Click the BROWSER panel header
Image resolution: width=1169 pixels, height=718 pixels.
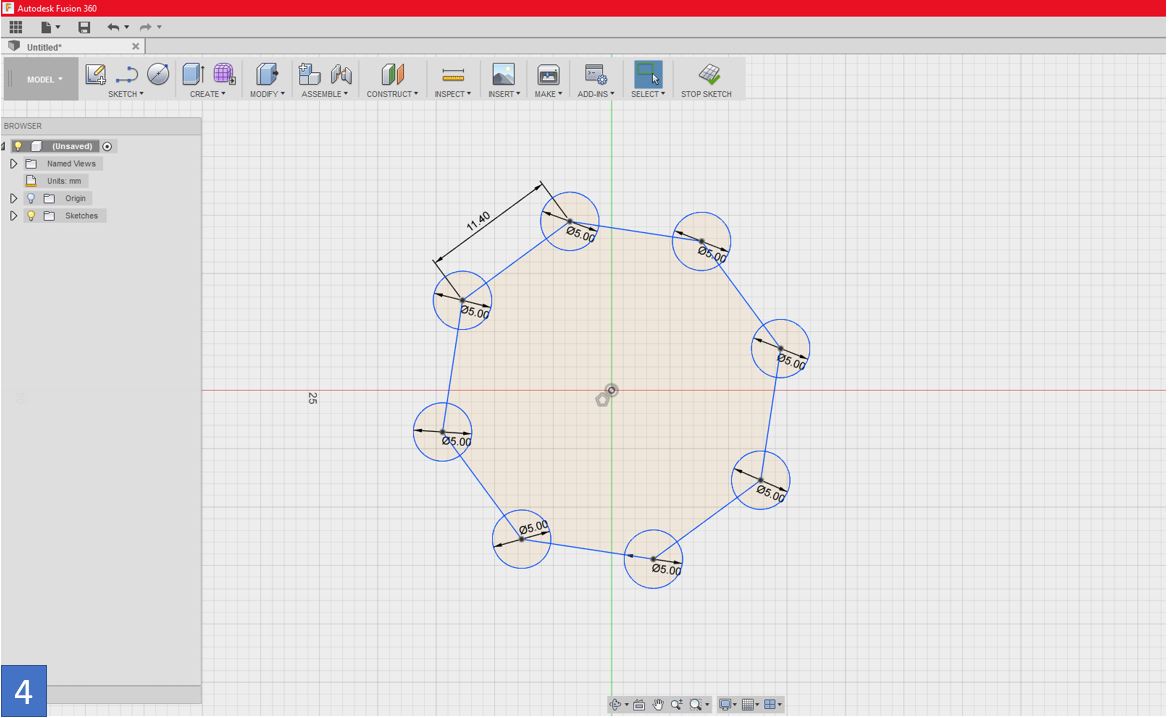coord(101,126)
